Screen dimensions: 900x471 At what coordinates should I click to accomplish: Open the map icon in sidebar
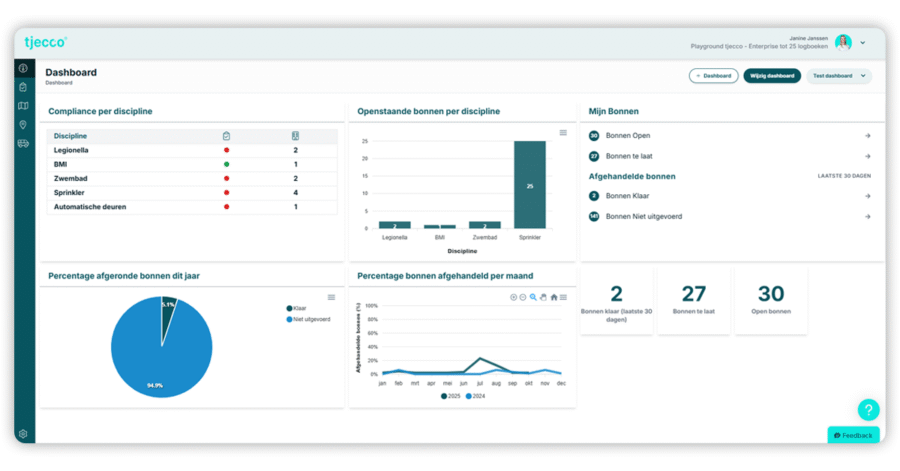(x=23, y=106)
